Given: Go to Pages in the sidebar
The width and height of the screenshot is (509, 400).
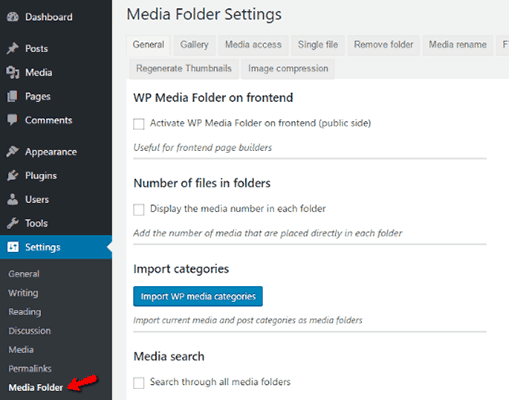Looking at the screenshot, I should click(38, 97).
